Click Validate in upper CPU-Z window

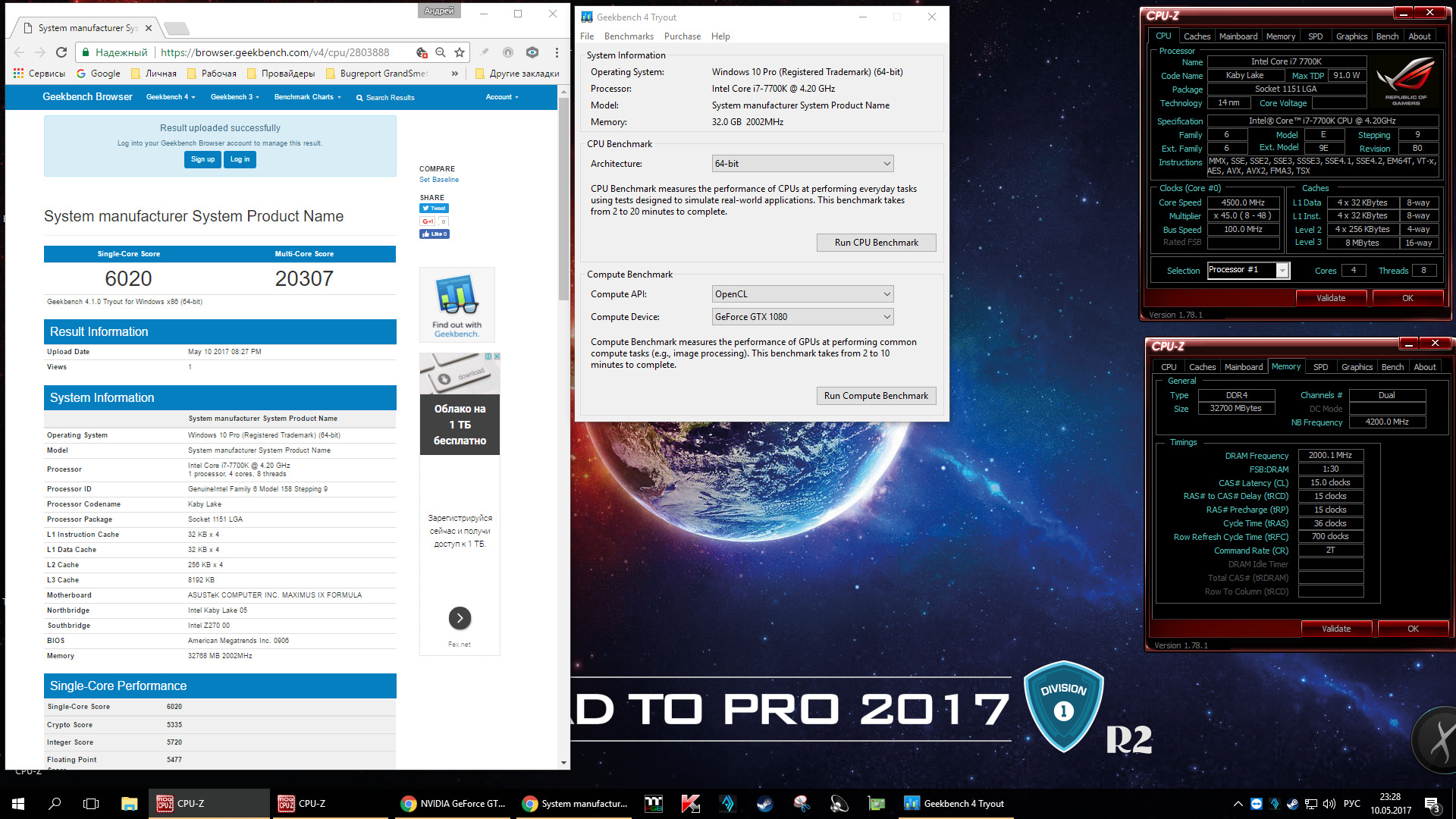[x=1331, y=298]
